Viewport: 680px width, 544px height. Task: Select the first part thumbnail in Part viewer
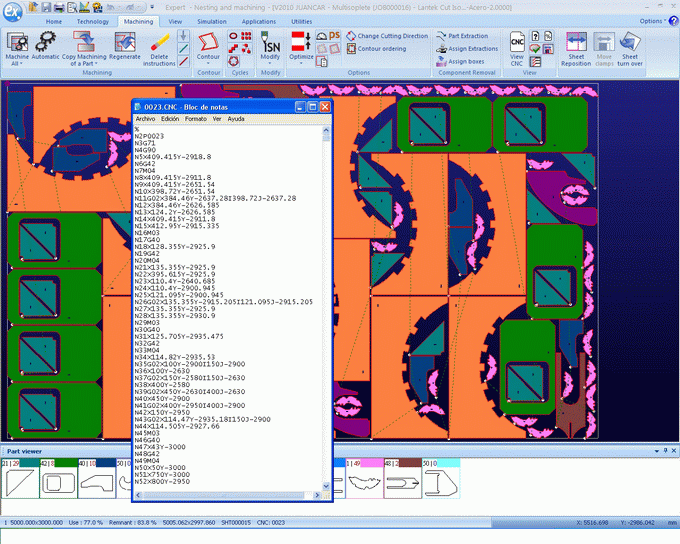click(19, 485)
